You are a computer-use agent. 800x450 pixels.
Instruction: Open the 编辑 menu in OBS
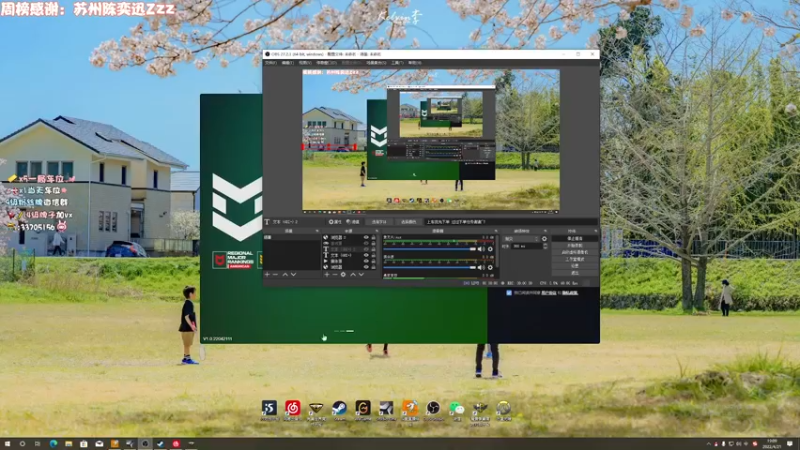point(288,63)
